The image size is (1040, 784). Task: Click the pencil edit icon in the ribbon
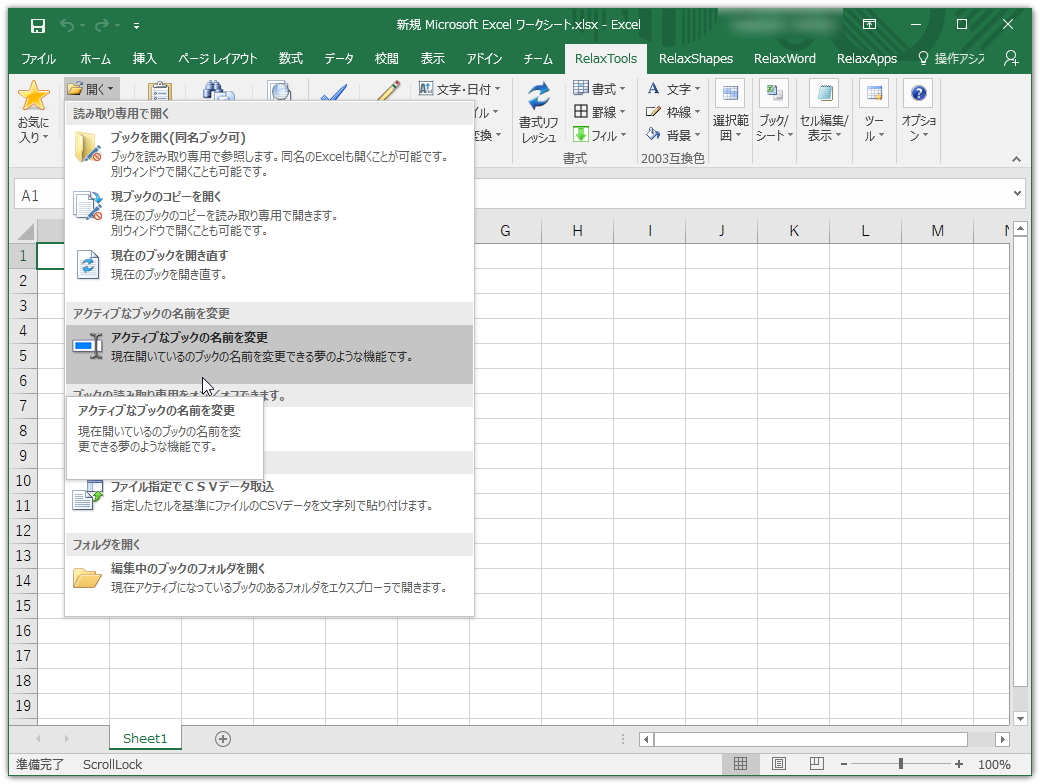(x=388, y=90)
